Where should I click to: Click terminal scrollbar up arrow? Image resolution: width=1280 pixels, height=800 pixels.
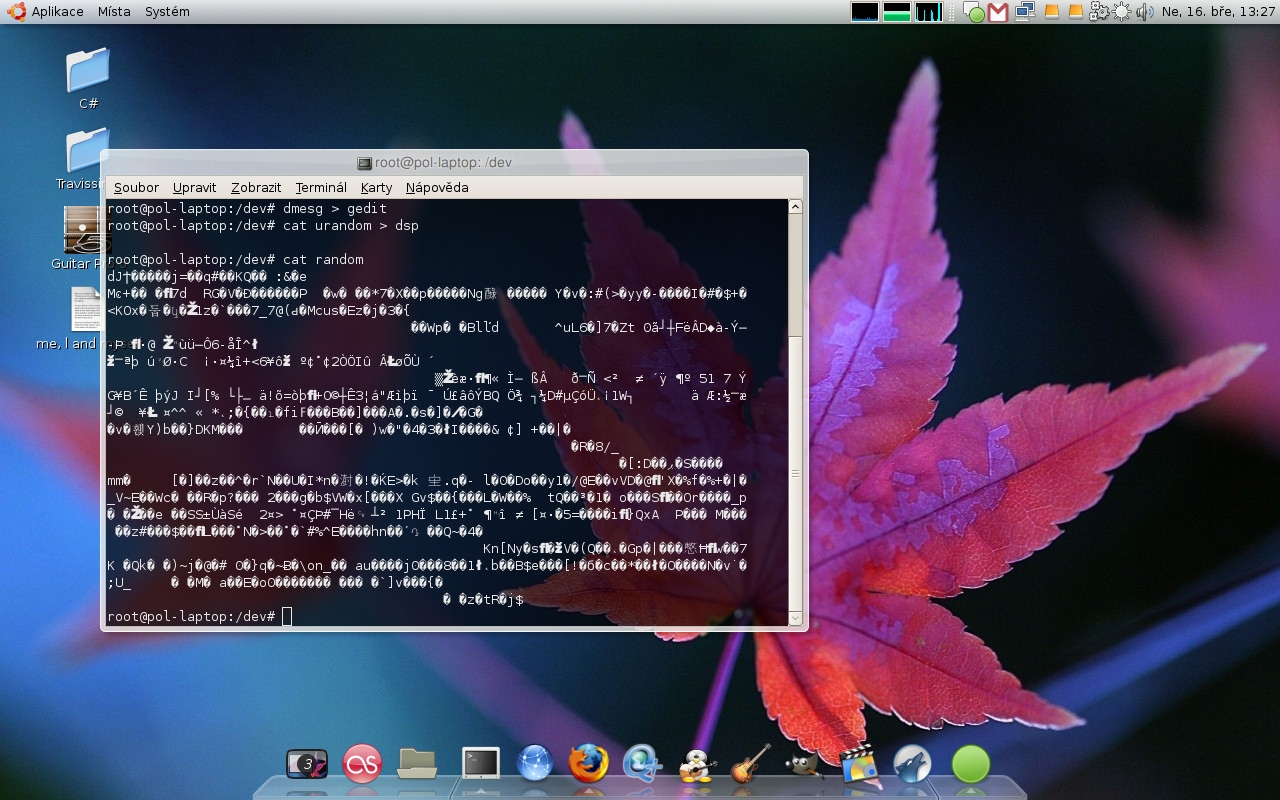click(x=795, y=207)
